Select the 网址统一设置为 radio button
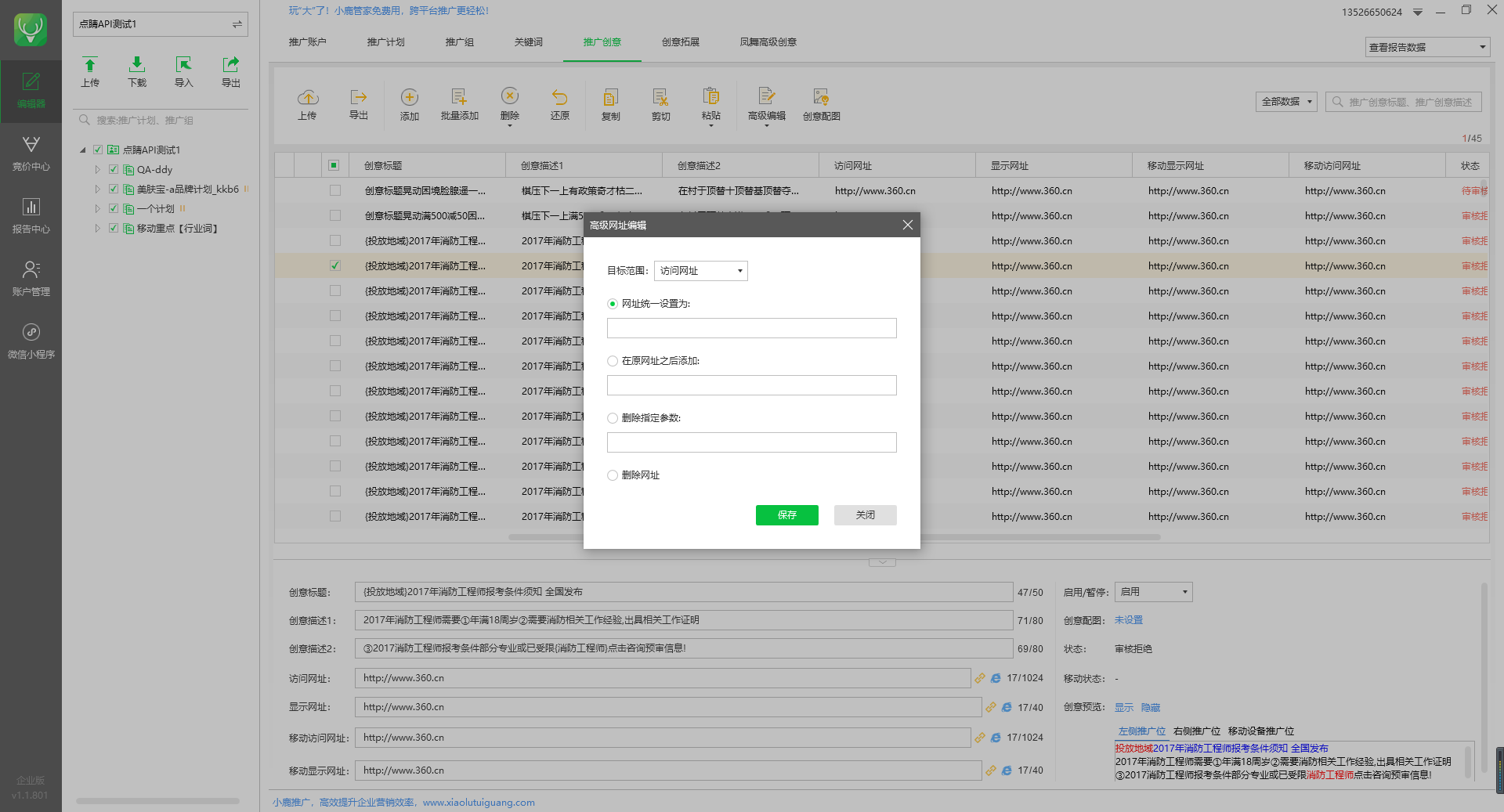The height and width of the screenshot is (812, 1504). tap(613, 304)
